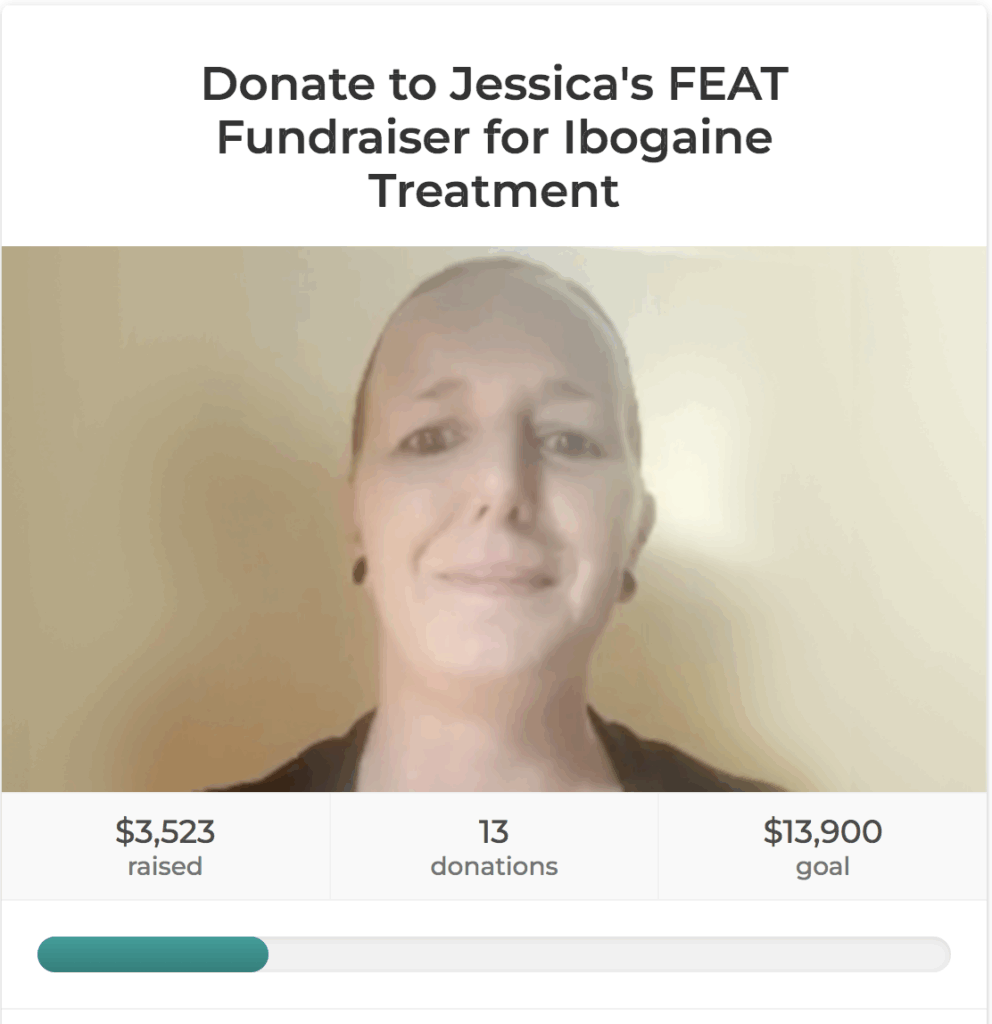
Task: Click the teal filled progress bar portion
Action: click(153, 954)
